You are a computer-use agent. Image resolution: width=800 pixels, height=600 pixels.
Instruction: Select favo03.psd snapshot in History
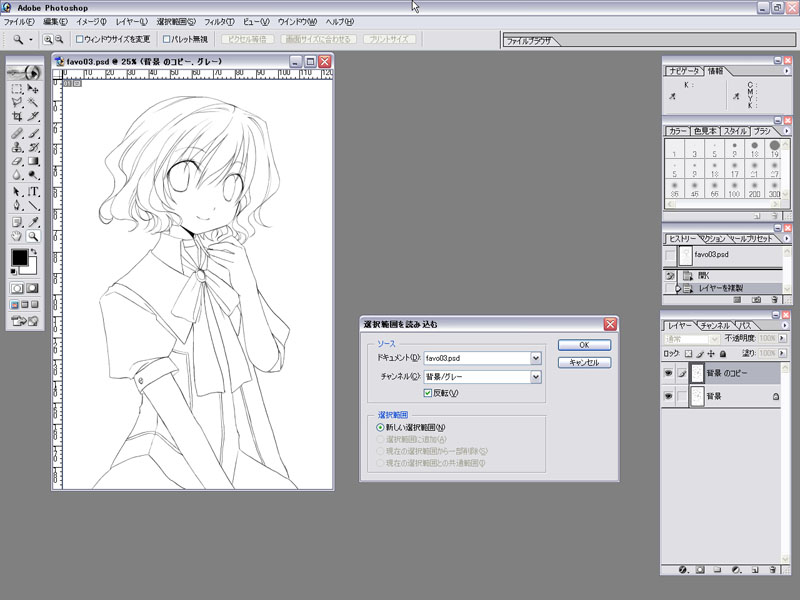tap(722, 255)
